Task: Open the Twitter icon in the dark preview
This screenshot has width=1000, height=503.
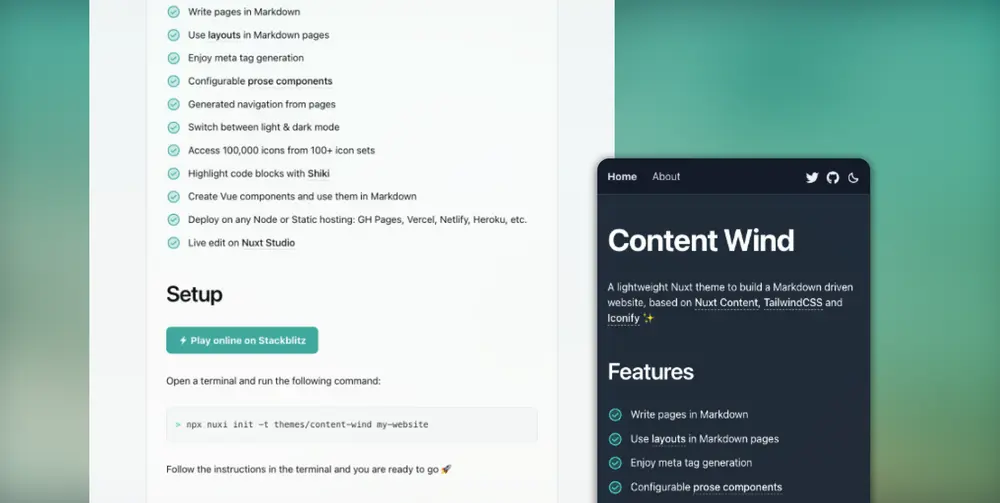Action: [x=811, y=177]
